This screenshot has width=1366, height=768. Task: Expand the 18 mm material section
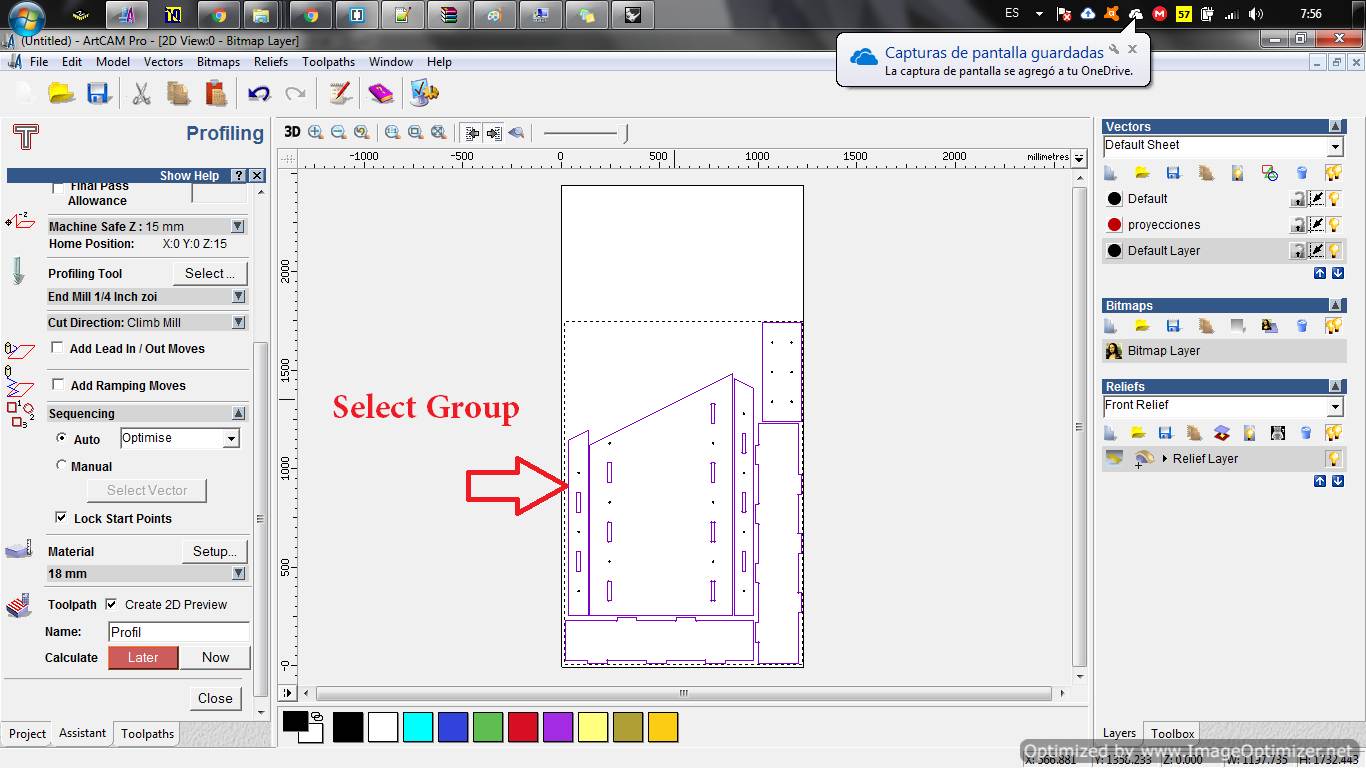pyautogui.click(x=238, y=574)
